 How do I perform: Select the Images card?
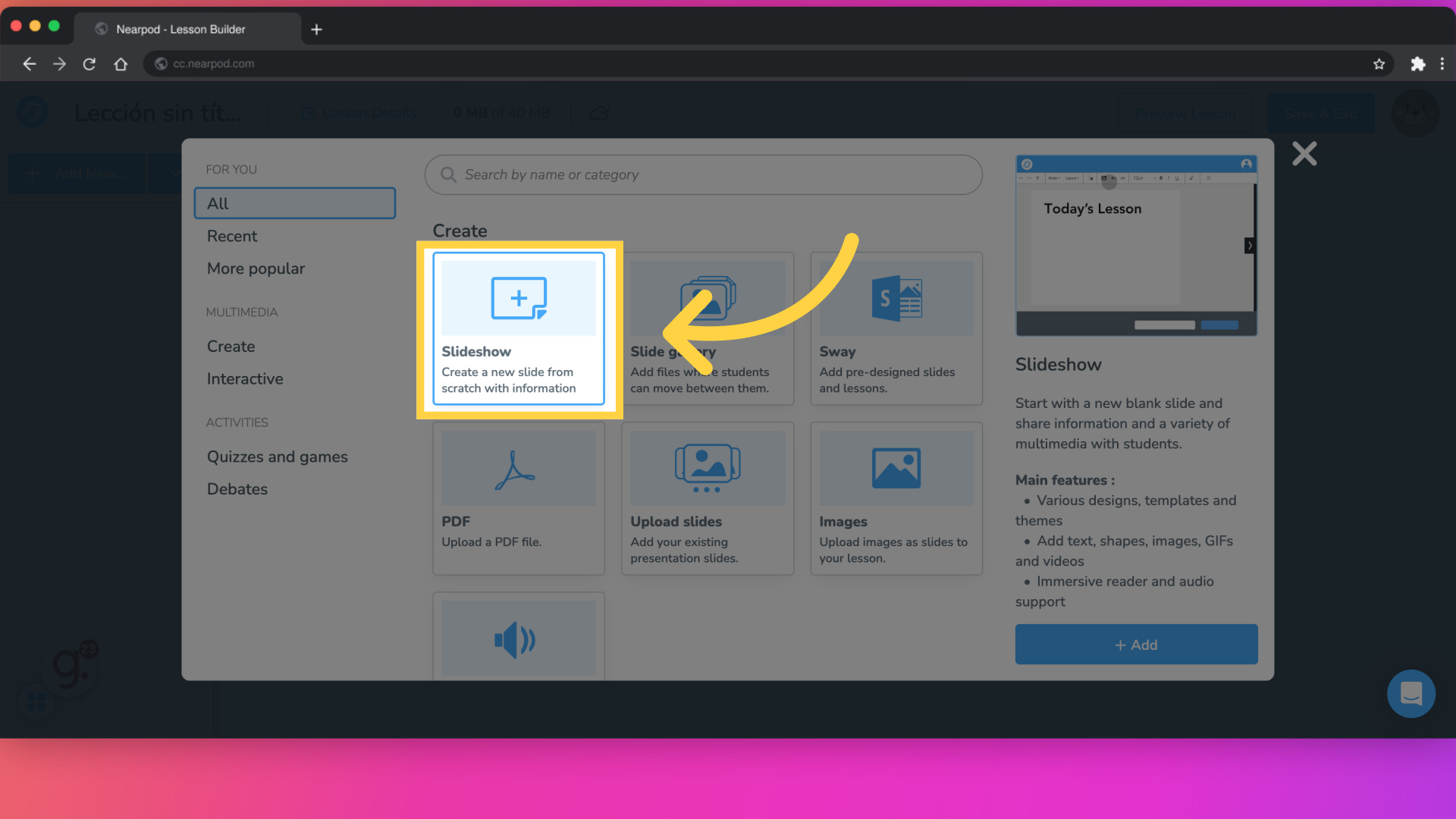(896, 498)
